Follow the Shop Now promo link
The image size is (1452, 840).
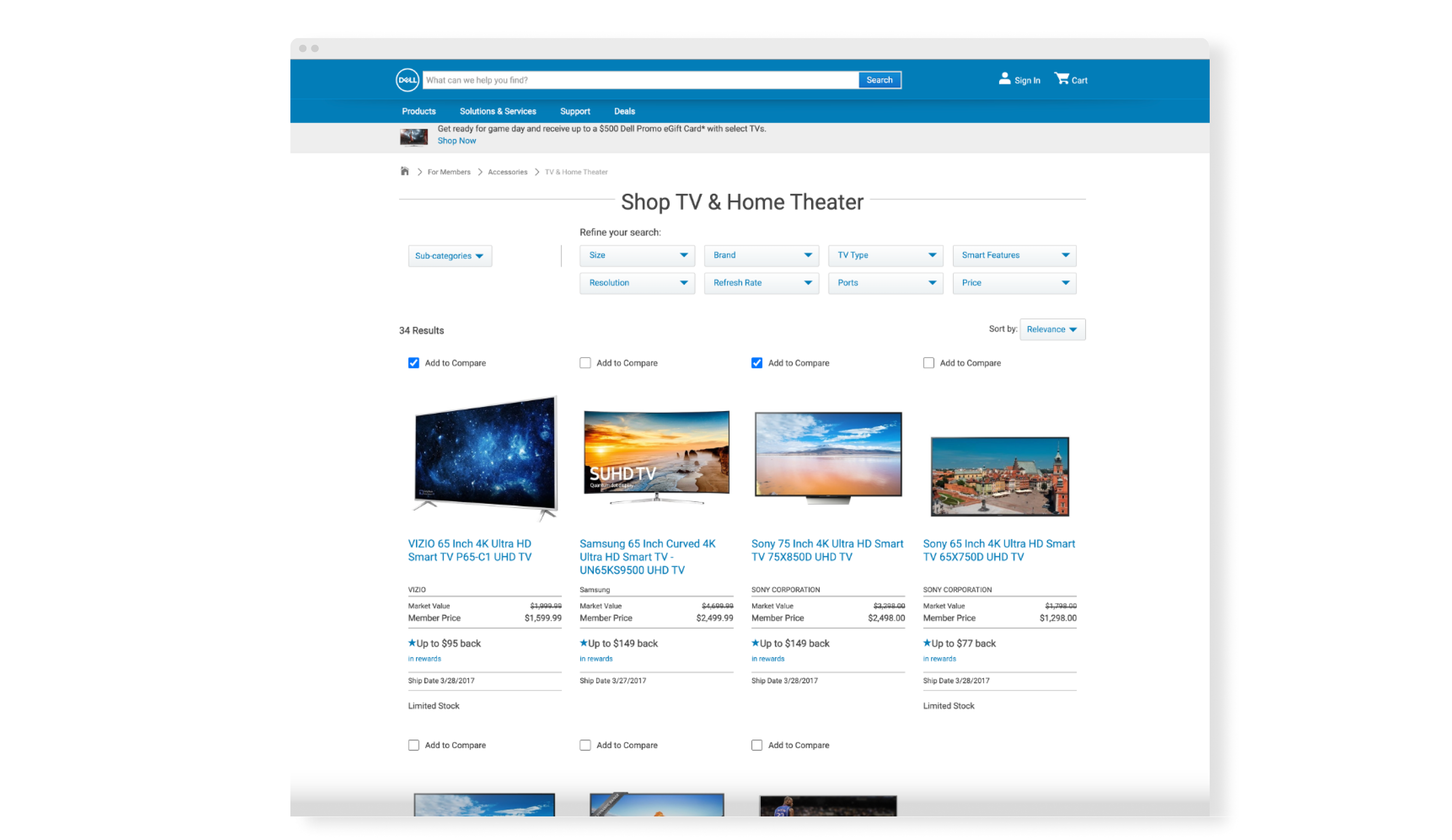pos(456,141)
